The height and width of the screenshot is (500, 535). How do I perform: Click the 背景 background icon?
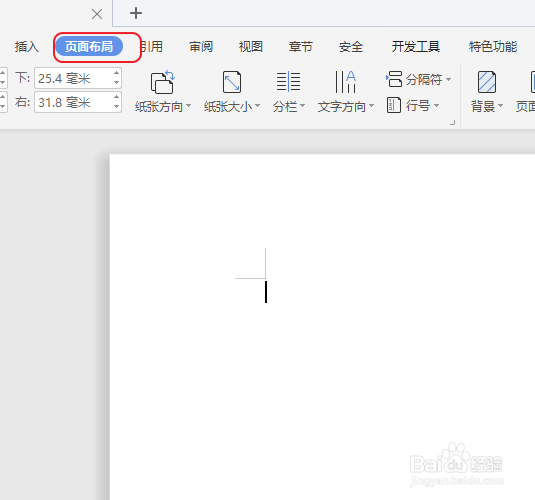click(x=487, y=82)
